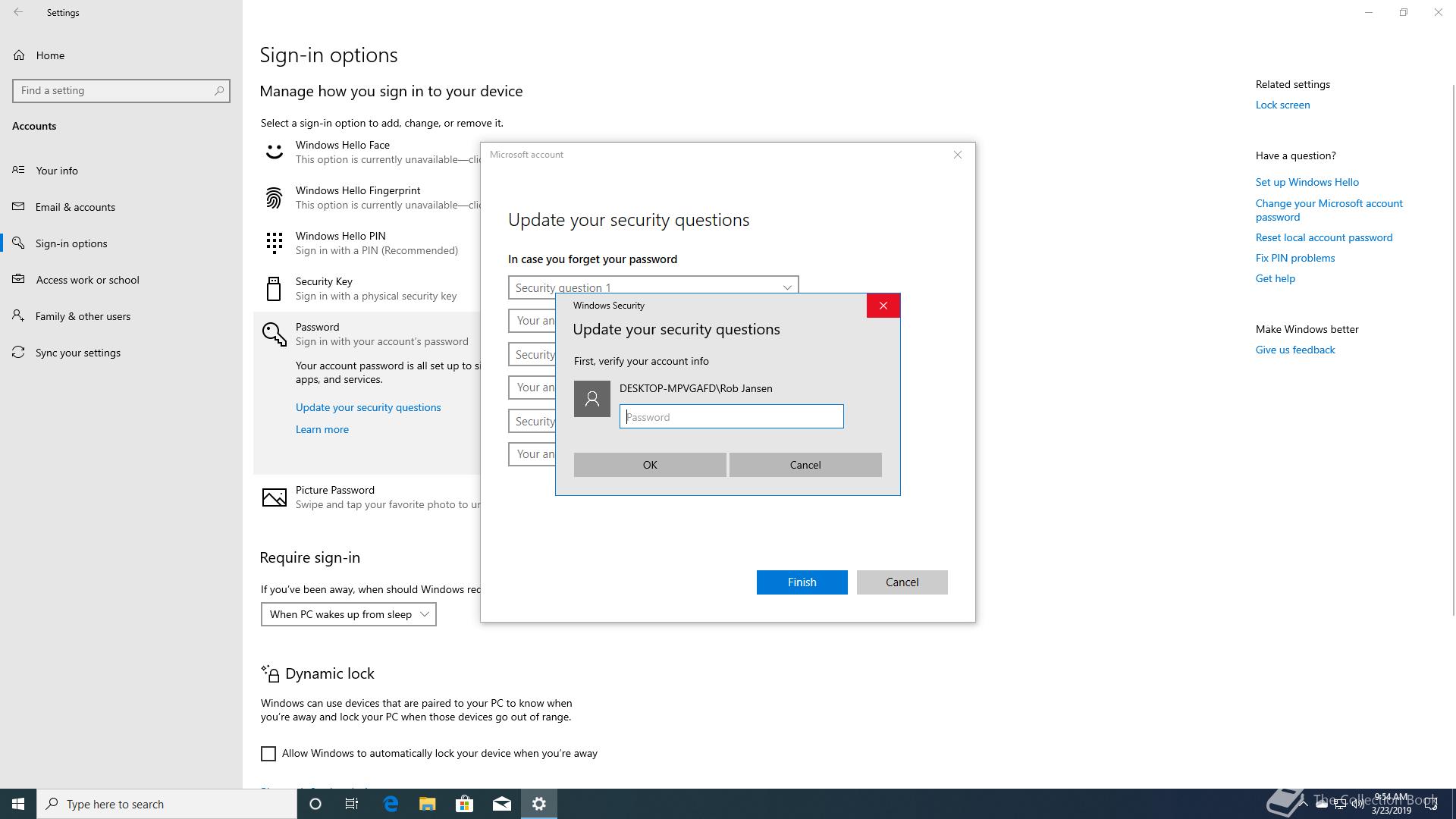Open Cortana from the taskbar circle icon
Viewport: 1456px width, 819px height.
[x=315, y=804]
